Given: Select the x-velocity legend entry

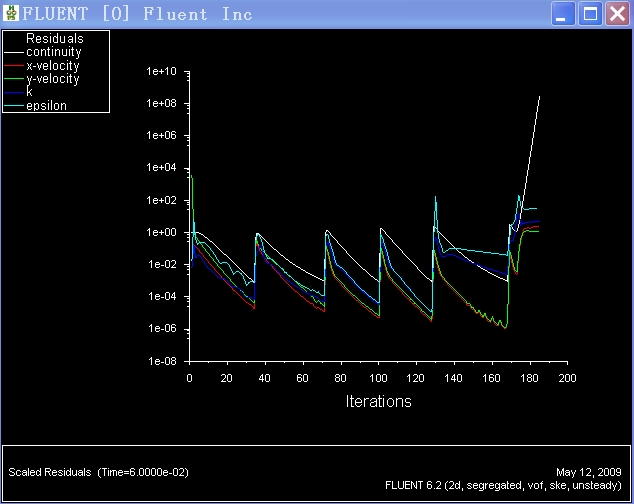Looking at the screenshot, I should click(53, 66).
